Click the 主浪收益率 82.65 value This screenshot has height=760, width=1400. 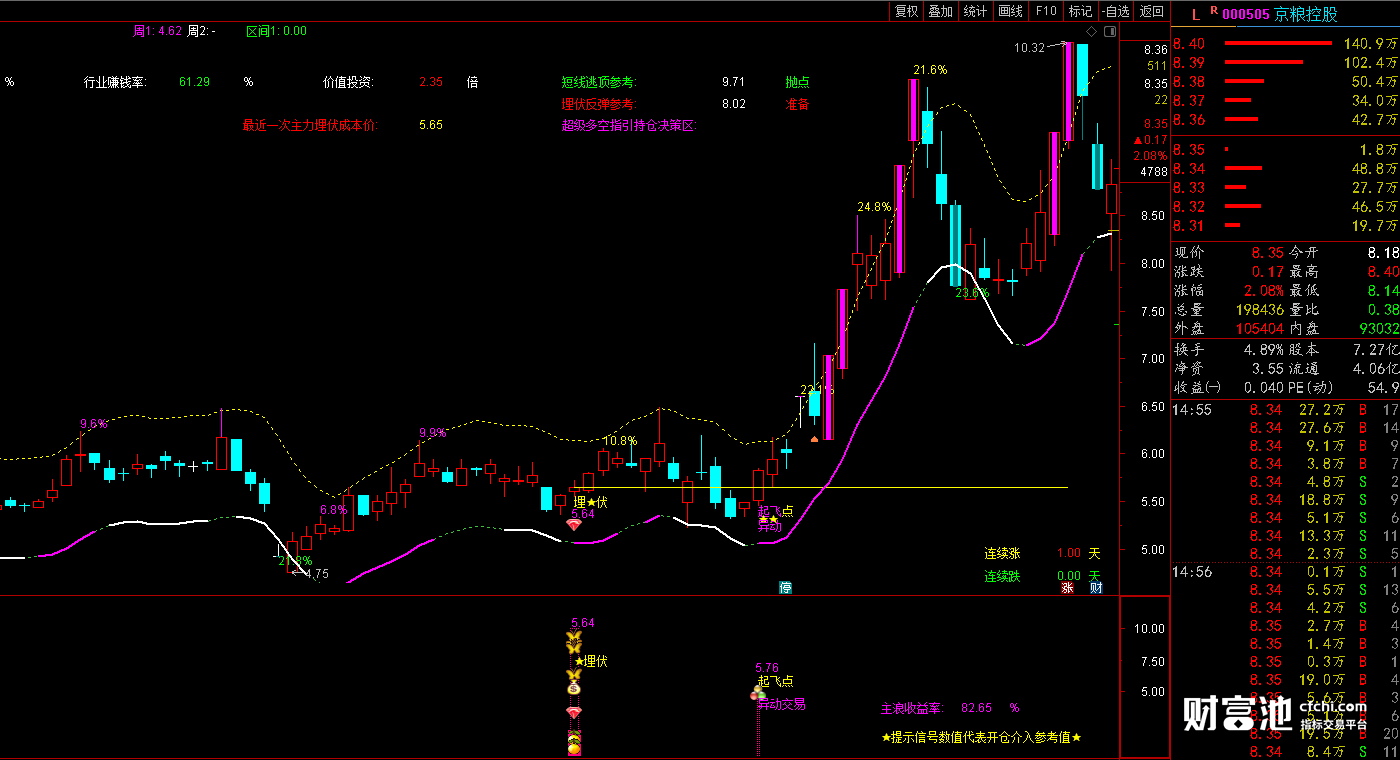point(976,708)
